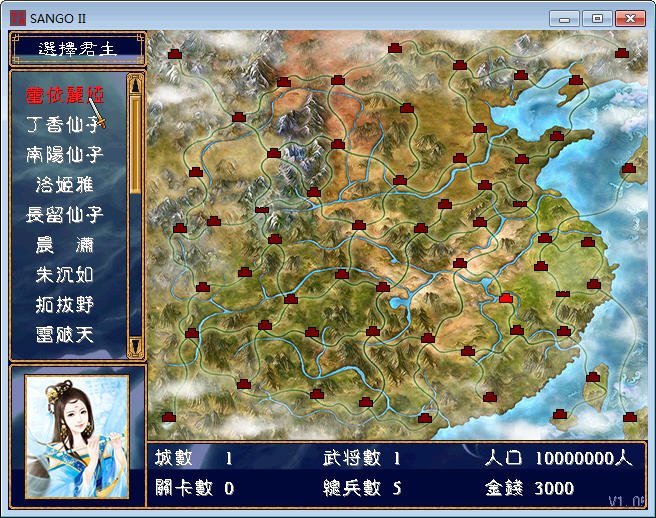
Task: Select the city on the far-east landmass across the sea
Action: tap(628, 168)
